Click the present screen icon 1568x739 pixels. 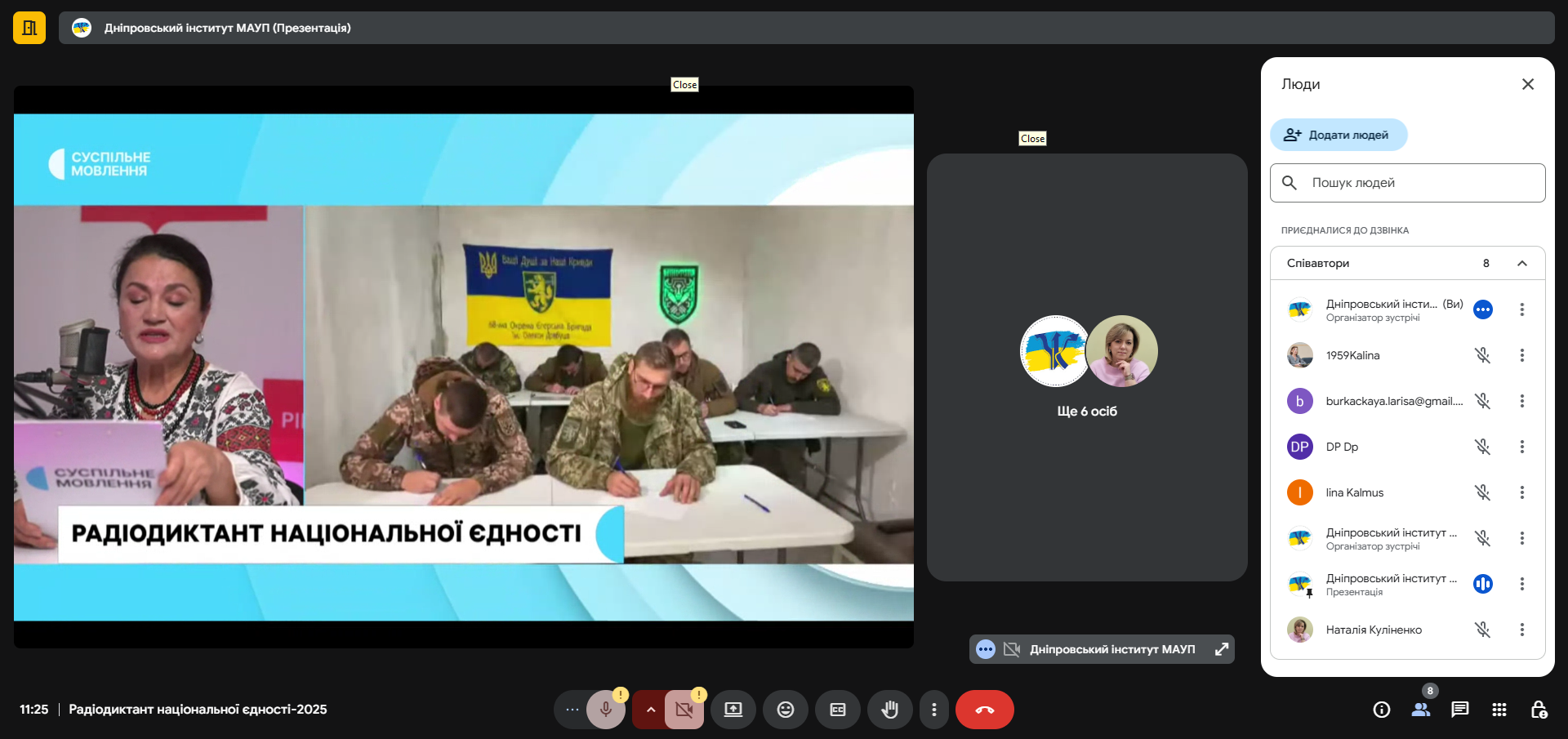[733, 710]
